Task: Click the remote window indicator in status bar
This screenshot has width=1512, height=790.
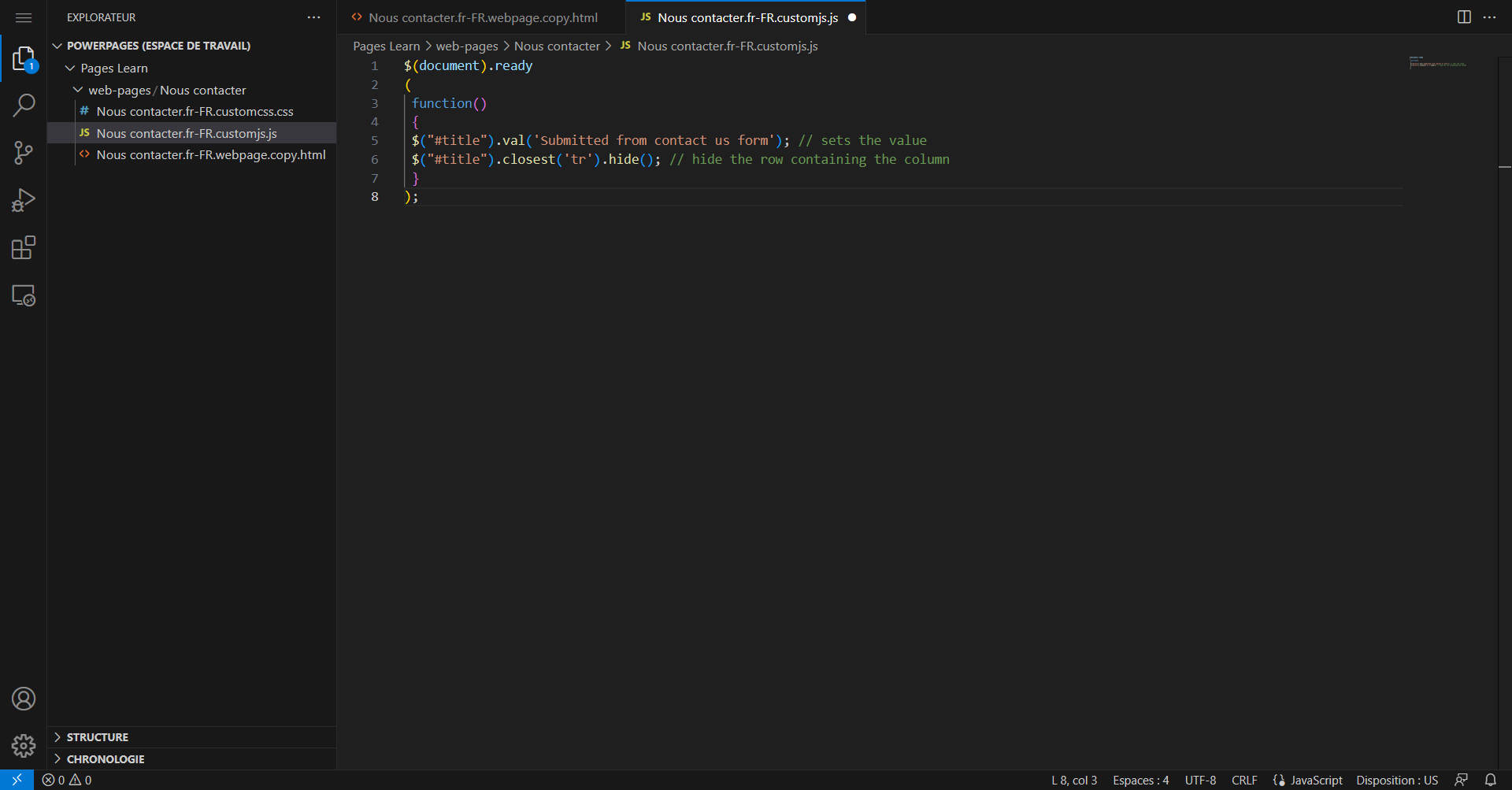Action: tap(17, 780)
